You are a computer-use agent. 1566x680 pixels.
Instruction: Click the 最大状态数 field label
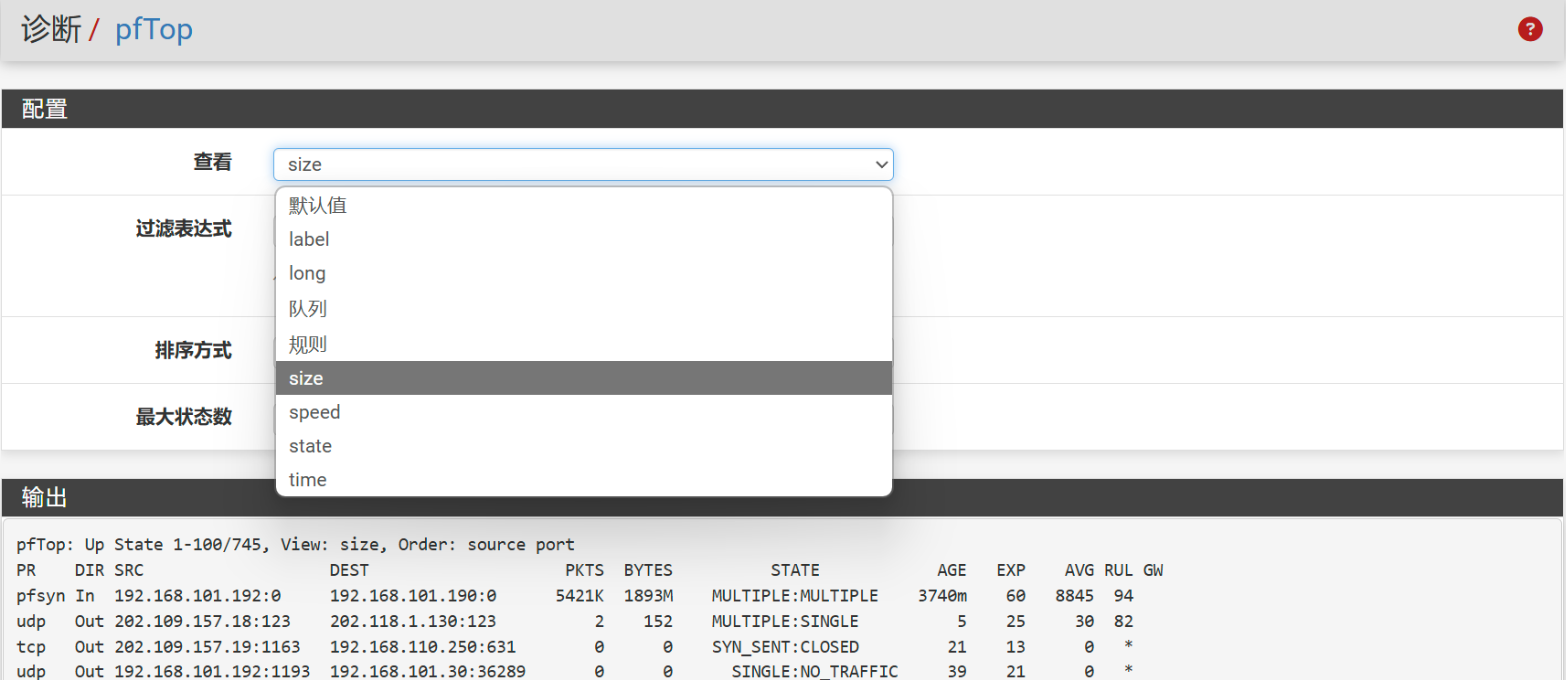[183, 417]
